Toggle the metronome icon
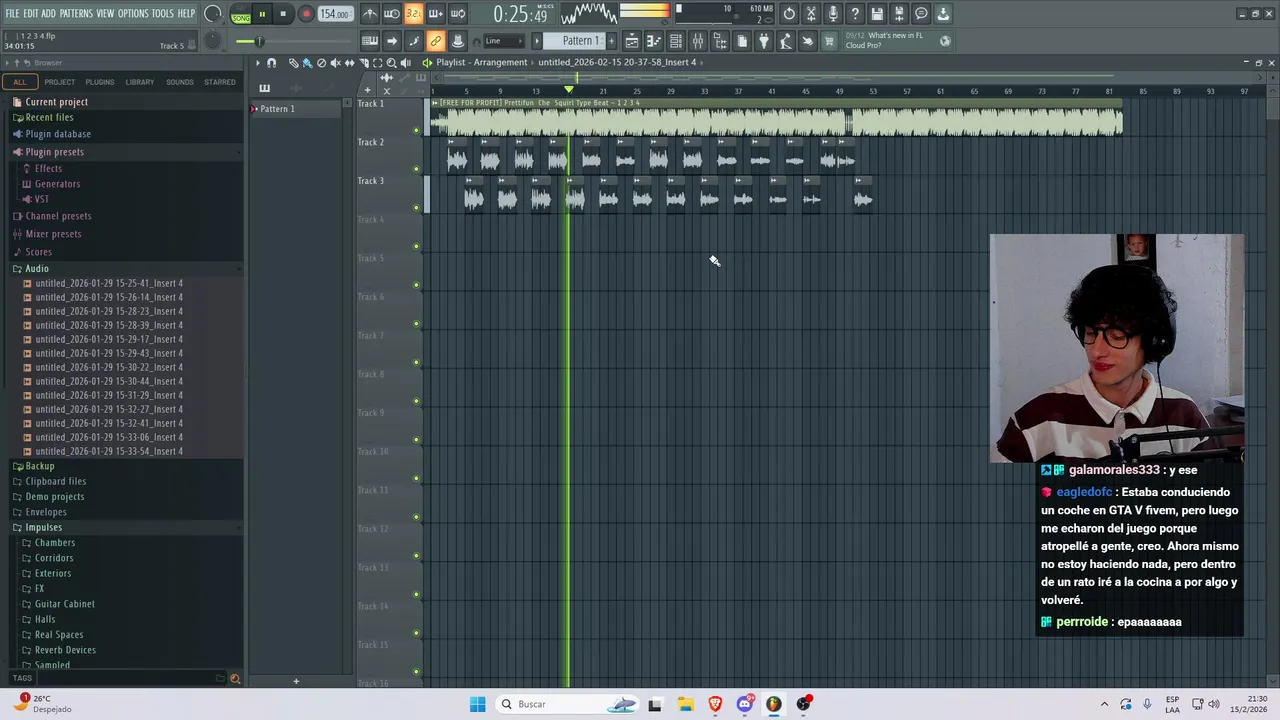Viewport: 1280px width, 720px height. pos(370,14)
